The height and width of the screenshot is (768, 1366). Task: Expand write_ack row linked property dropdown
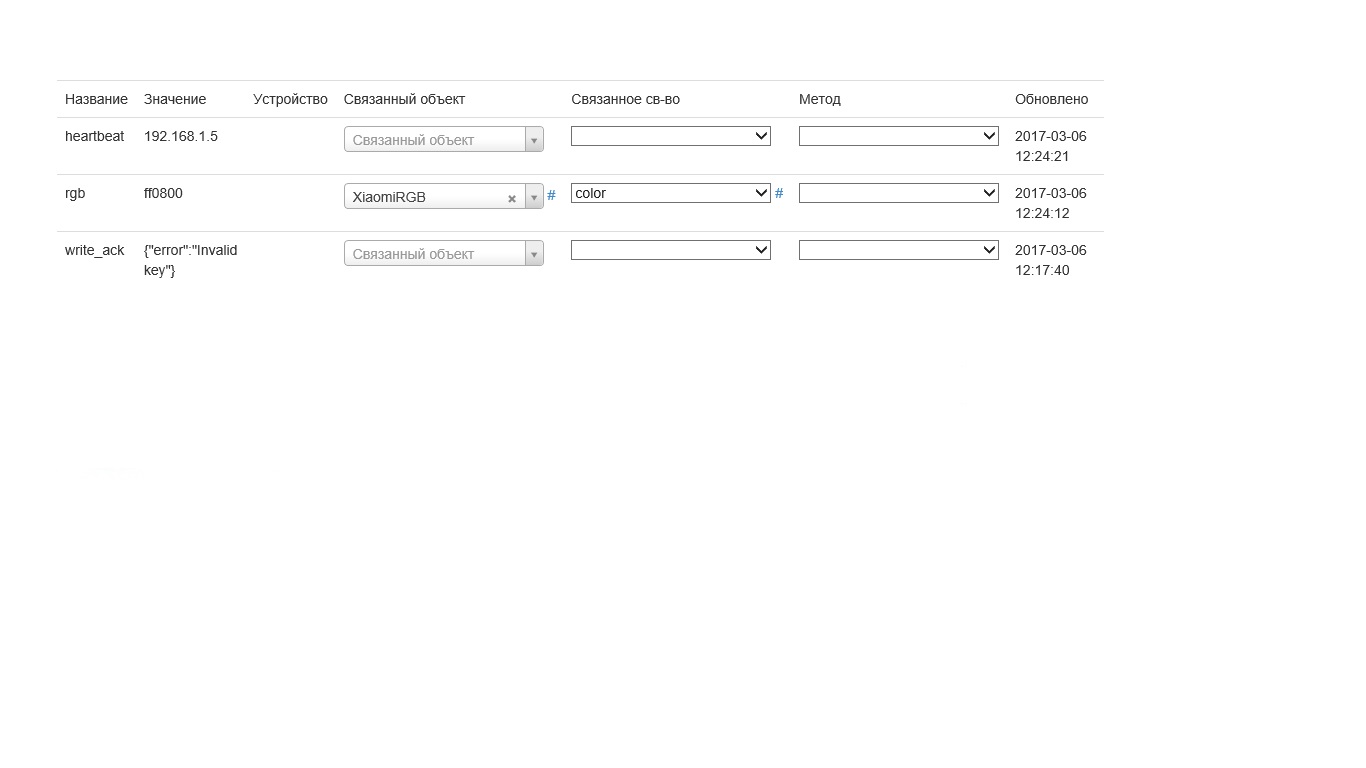click(670, 250)
